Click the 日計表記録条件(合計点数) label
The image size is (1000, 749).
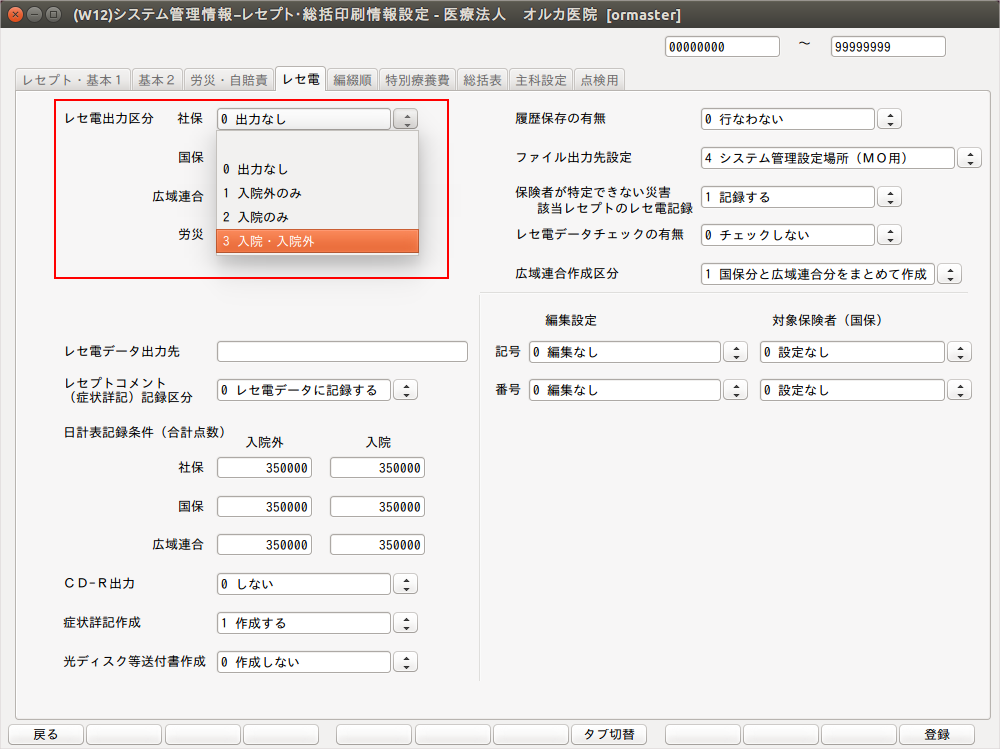click(145, 433)
